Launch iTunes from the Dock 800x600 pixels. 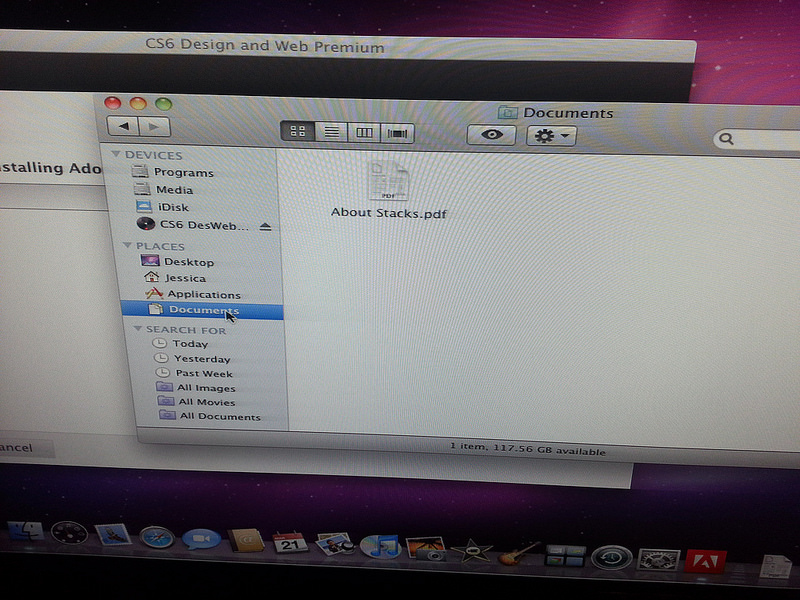[380, 546]
